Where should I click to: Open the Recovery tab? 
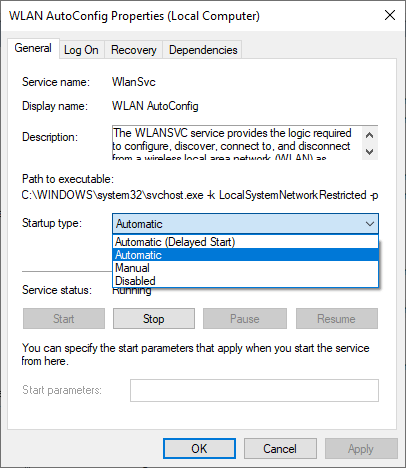click(x=133, y=50)
